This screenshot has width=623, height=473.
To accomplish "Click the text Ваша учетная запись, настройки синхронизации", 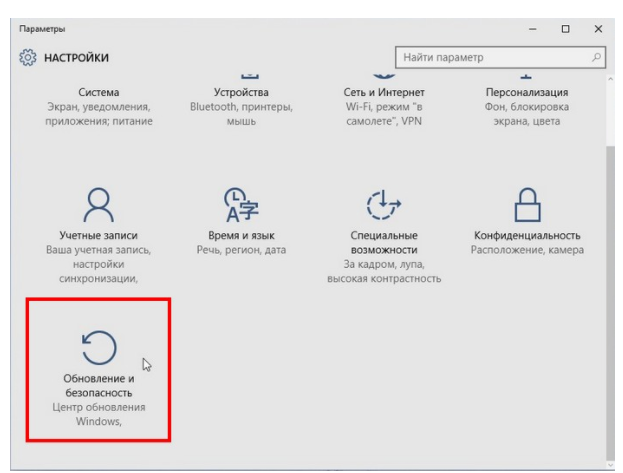I will [99, 264].
